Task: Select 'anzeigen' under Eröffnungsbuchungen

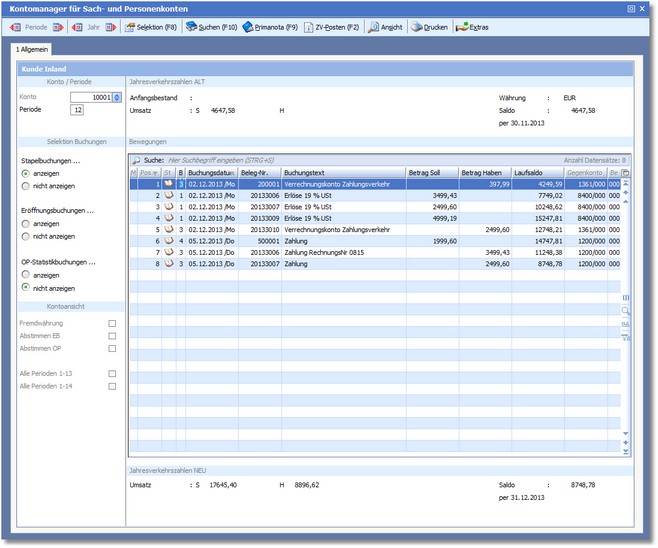Action: (x=25, y=224)
